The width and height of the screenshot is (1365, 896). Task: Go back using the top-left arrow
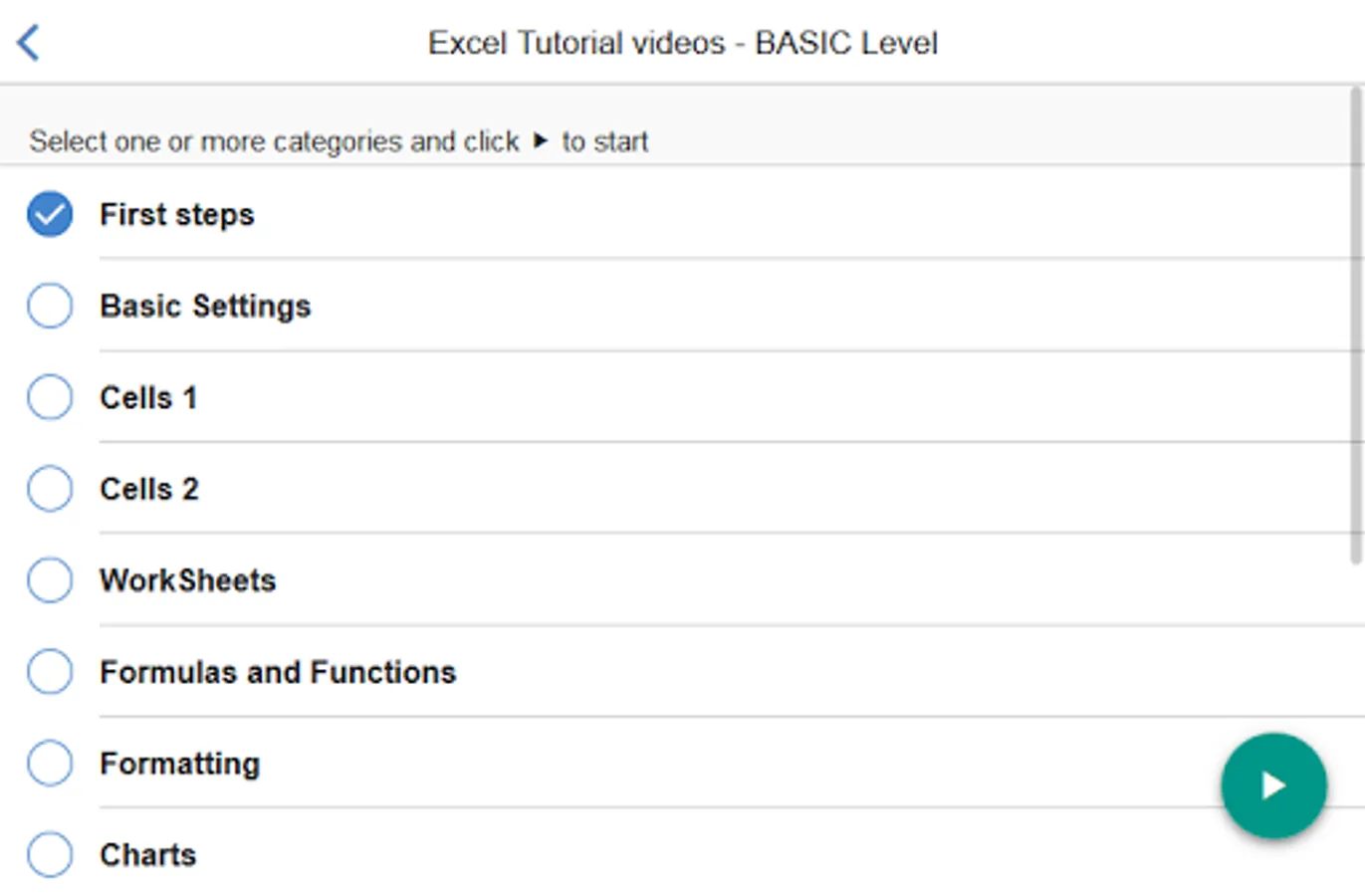tap(28, 43)
